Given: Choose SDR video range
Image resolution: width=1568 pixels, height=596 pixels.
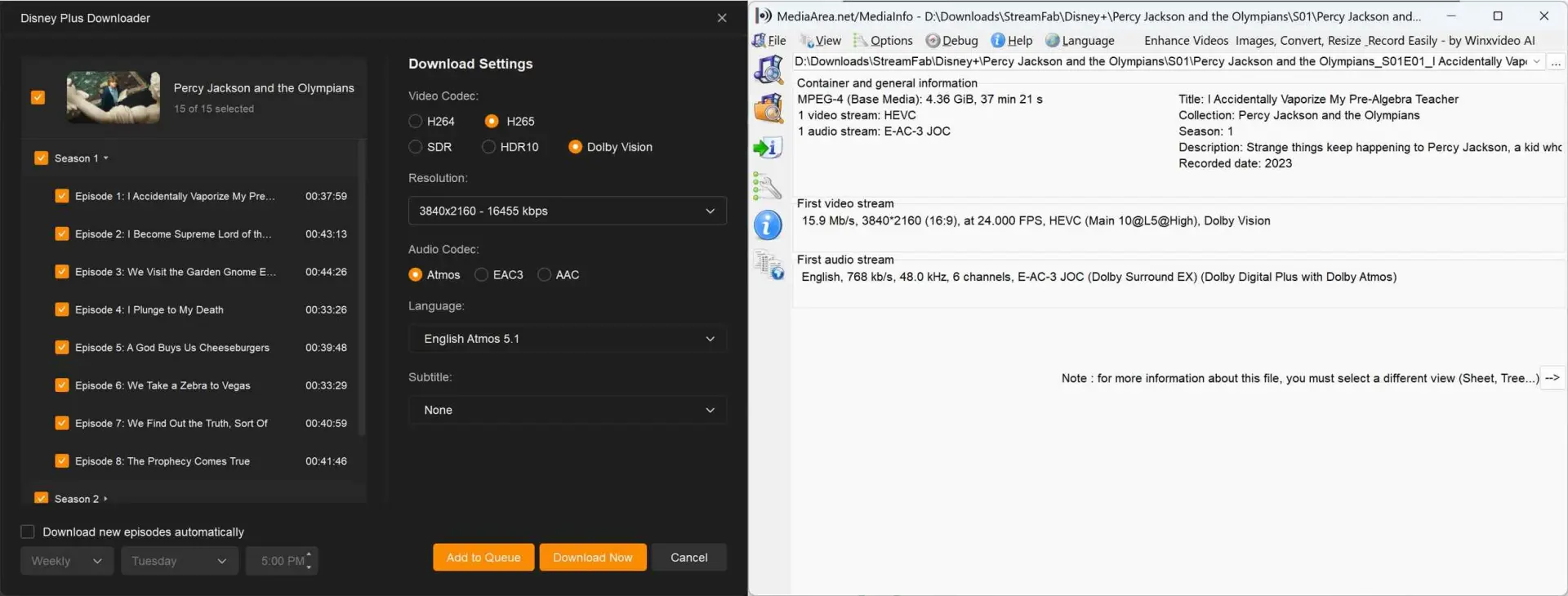Looking at the screenshot, I should [x=415, y=147].
